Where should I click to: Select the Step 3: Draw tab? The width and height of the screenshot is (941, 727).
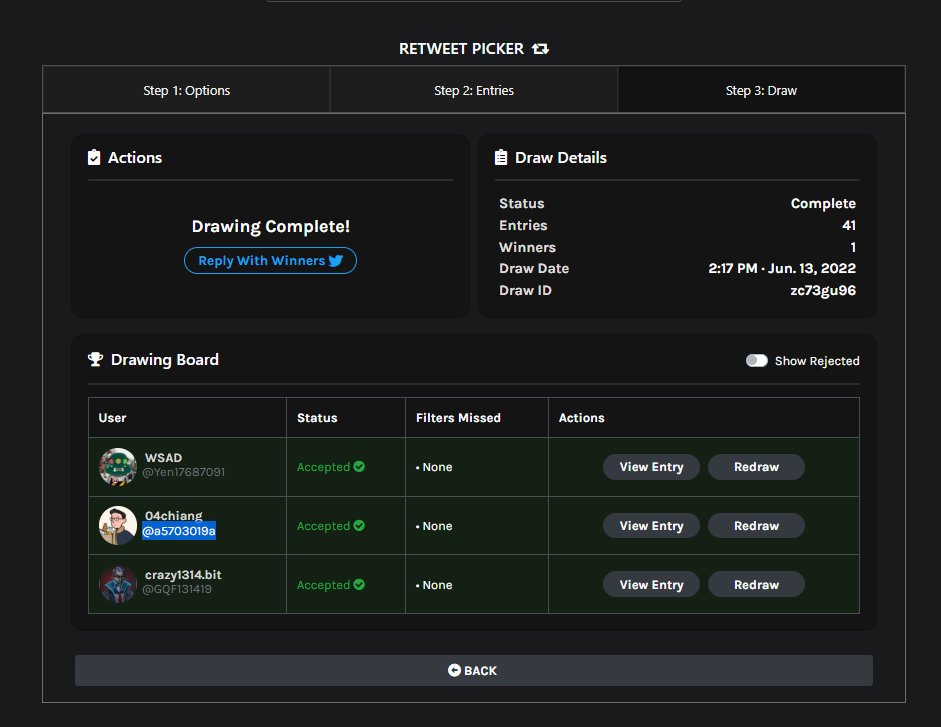click(761, 90)
